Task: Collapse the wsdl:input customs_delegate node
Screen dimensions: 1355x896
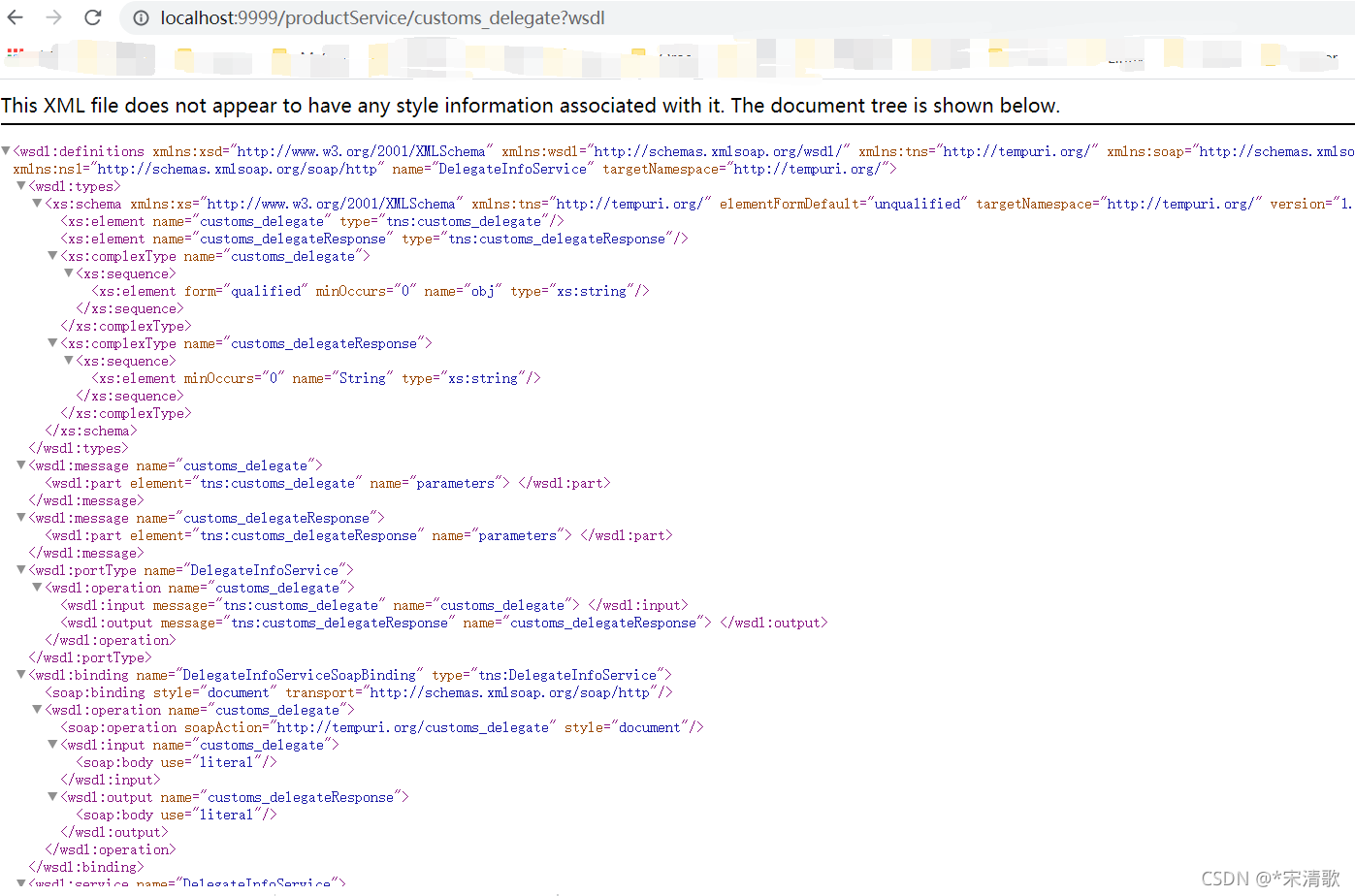Action: click(x=51, y=744)
